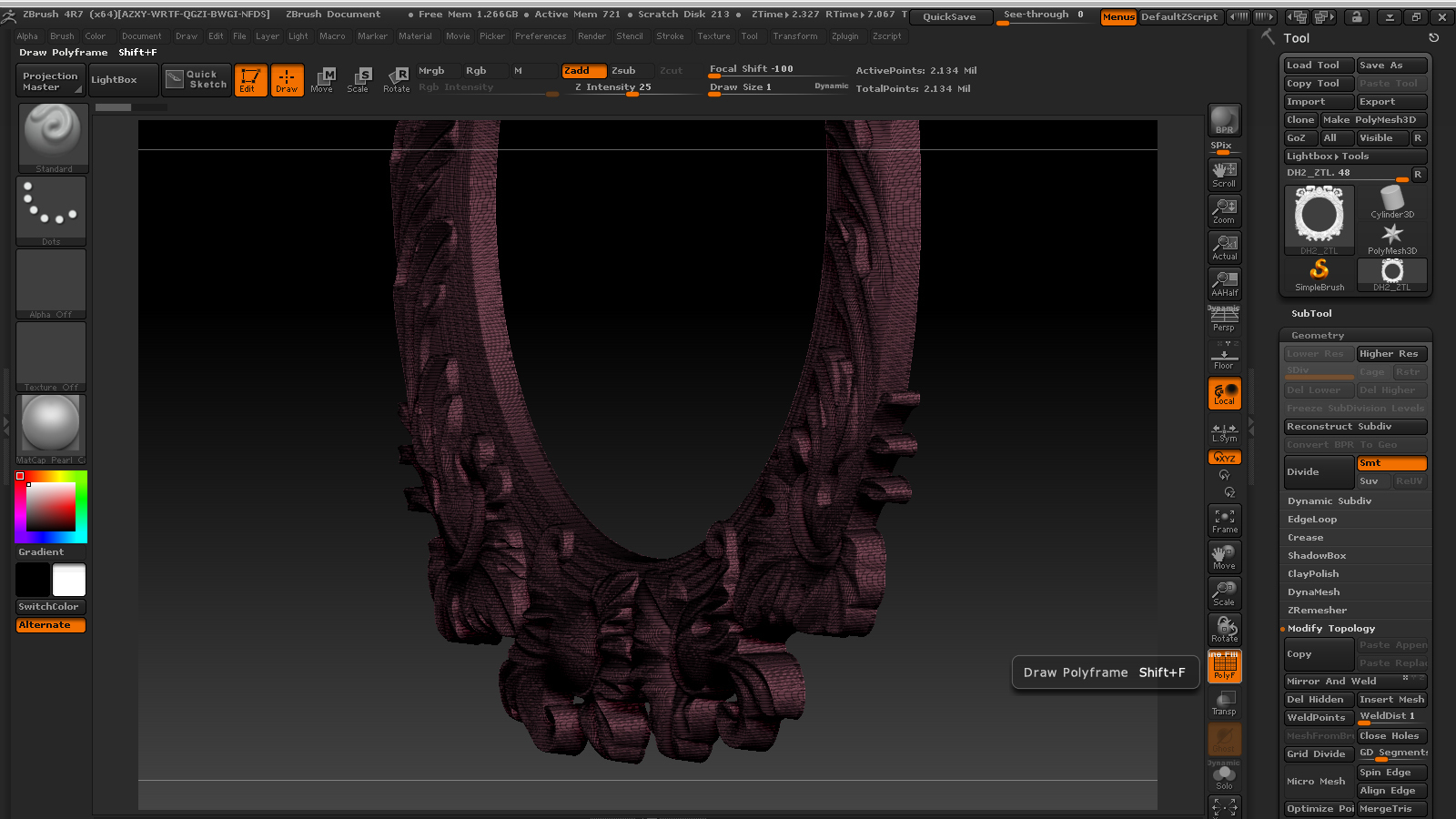Open the Quick Sketch tool

coord(197,80)
